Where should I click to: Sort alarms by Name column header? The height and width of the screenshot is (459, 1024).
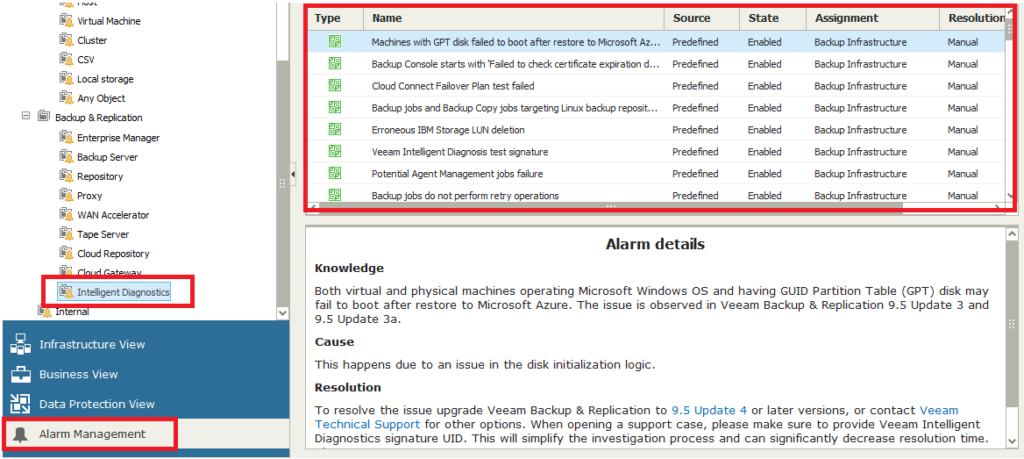514,18
